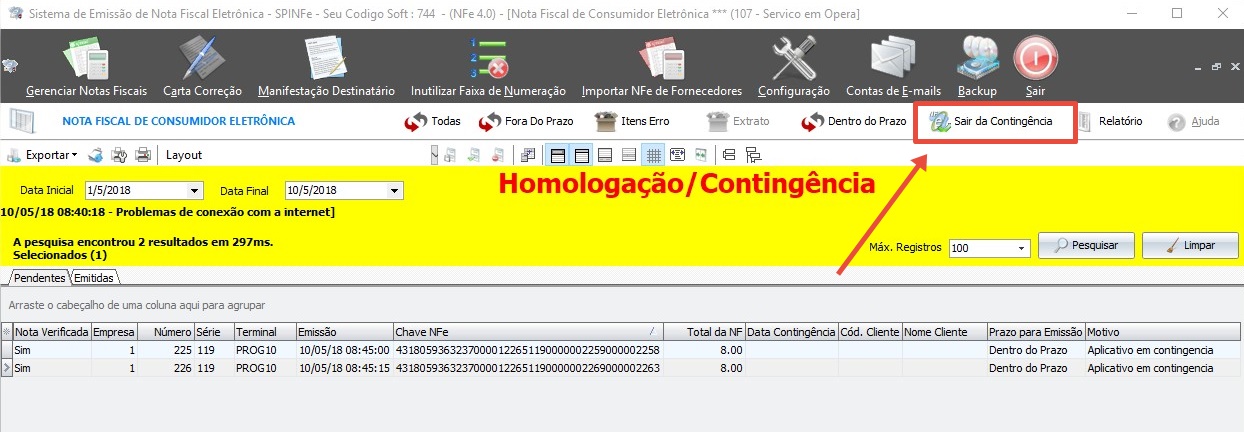Toggle grid lines display
Viewport: 1244px width, 432px height.
tap(653, 155)
